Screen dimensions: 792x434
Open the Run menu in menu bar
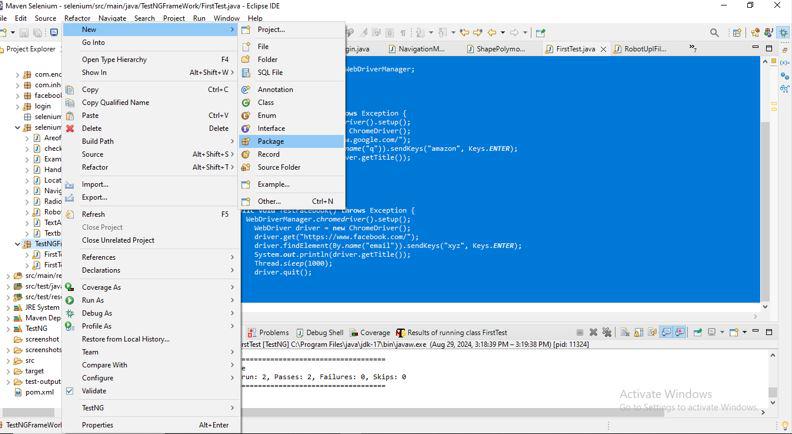pyautogui.click(x=200, y=18)
